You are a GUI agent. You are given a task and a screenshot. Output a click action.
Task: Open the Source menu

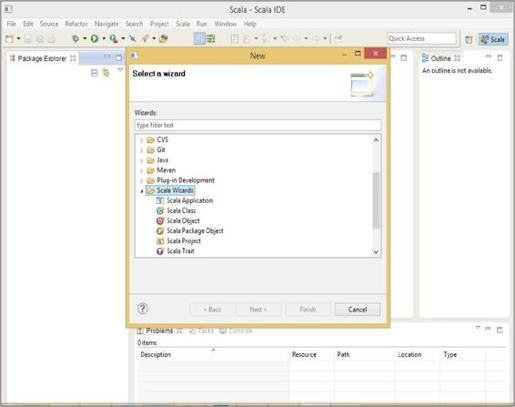(49, 24)
